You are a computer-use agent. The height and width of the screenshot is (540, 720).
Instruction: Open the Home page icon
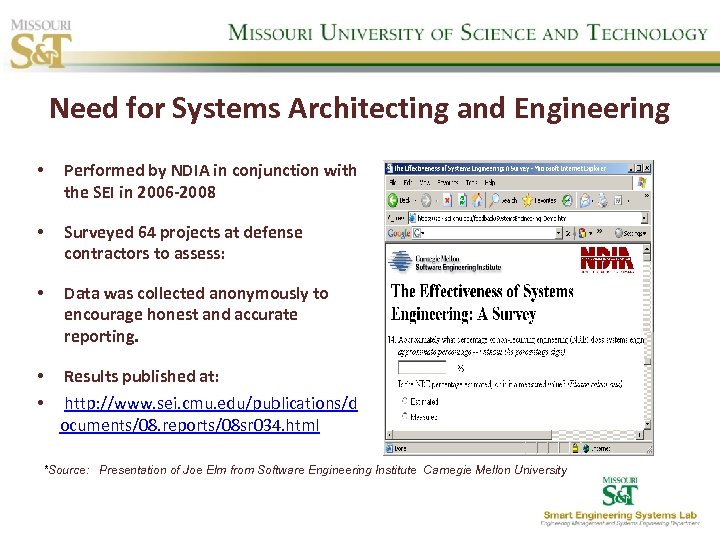point(478,200)
